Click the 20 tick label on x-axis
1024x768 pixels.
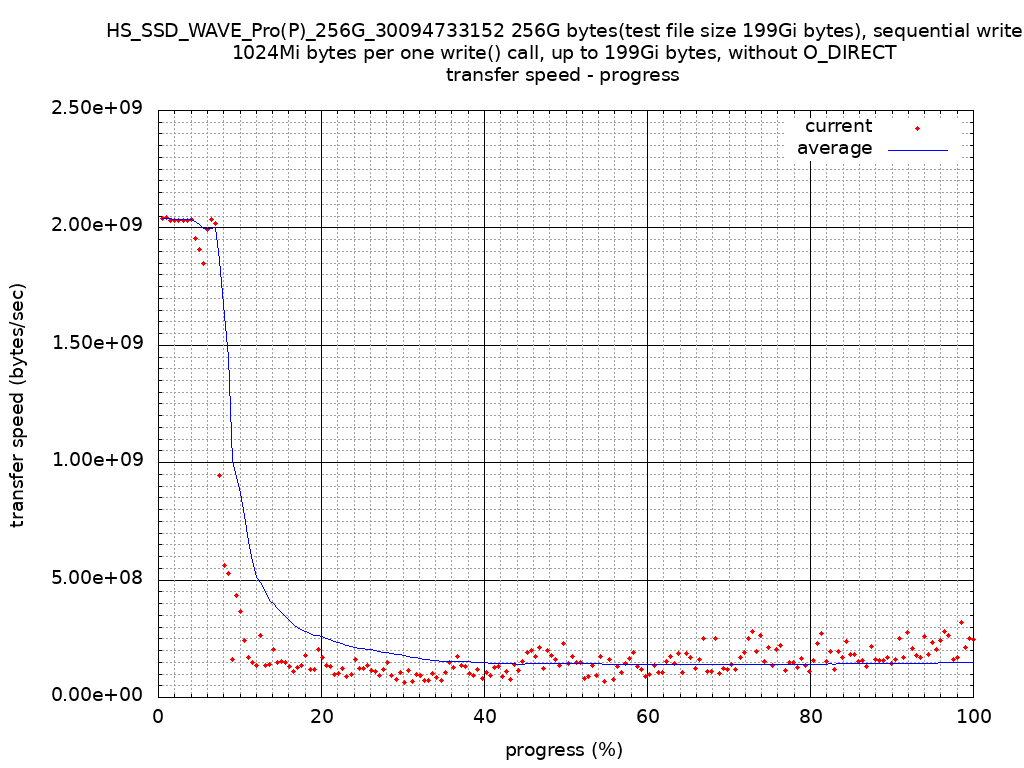point(321,716)
